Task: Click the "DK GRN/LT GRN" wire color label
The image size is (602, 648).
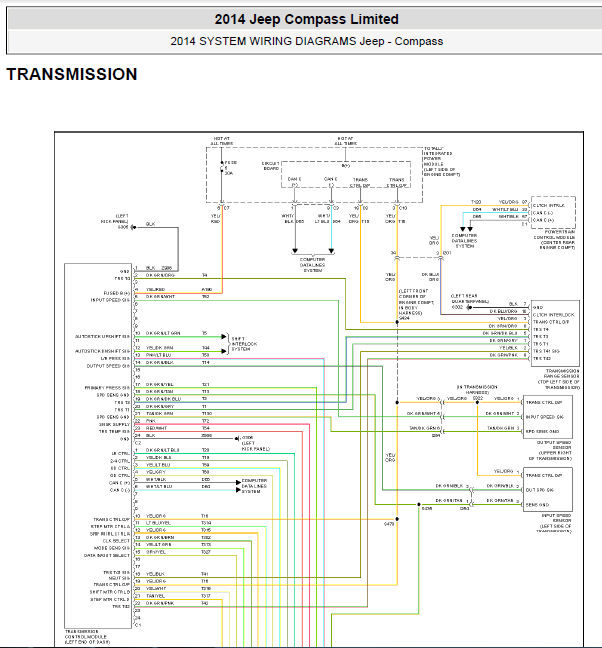Action: pyautogui.click(x=163, y=333)
